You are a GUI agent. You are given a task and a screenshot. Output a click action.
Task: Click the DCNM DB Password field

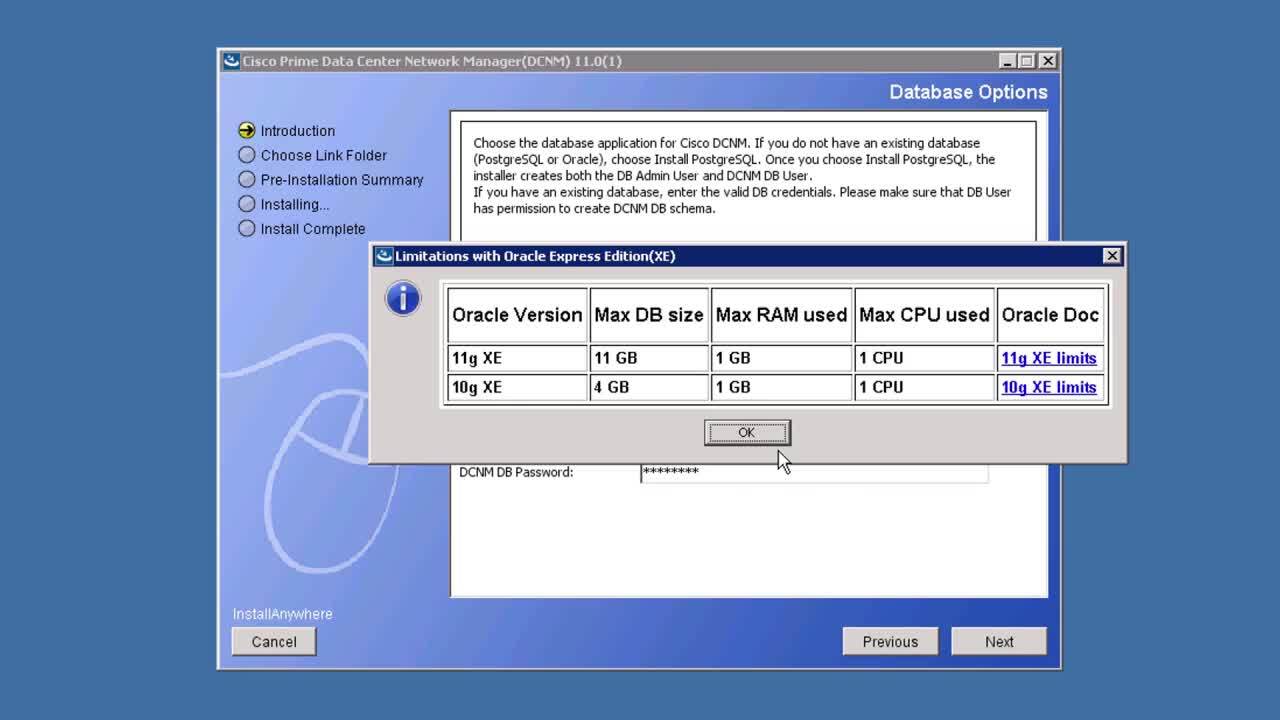point(814,473)
